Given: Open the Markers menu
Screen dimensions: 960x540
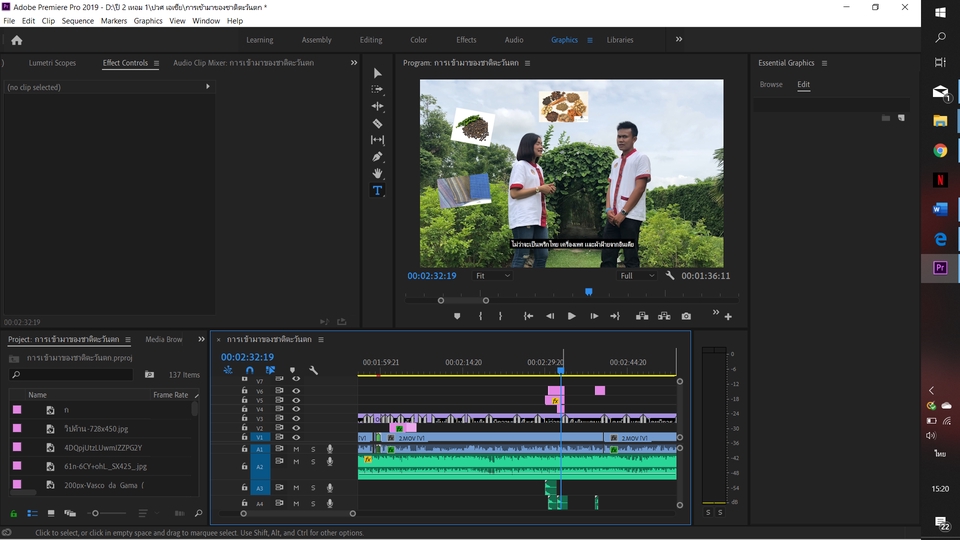Looking at the screenshot, I should coord(113,21).
